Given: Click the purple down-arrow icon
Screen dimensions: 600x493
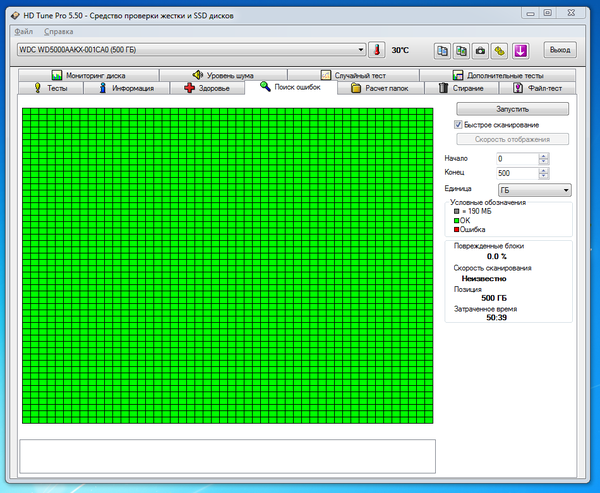Looking at the screenshot, I should pos(520,50).
